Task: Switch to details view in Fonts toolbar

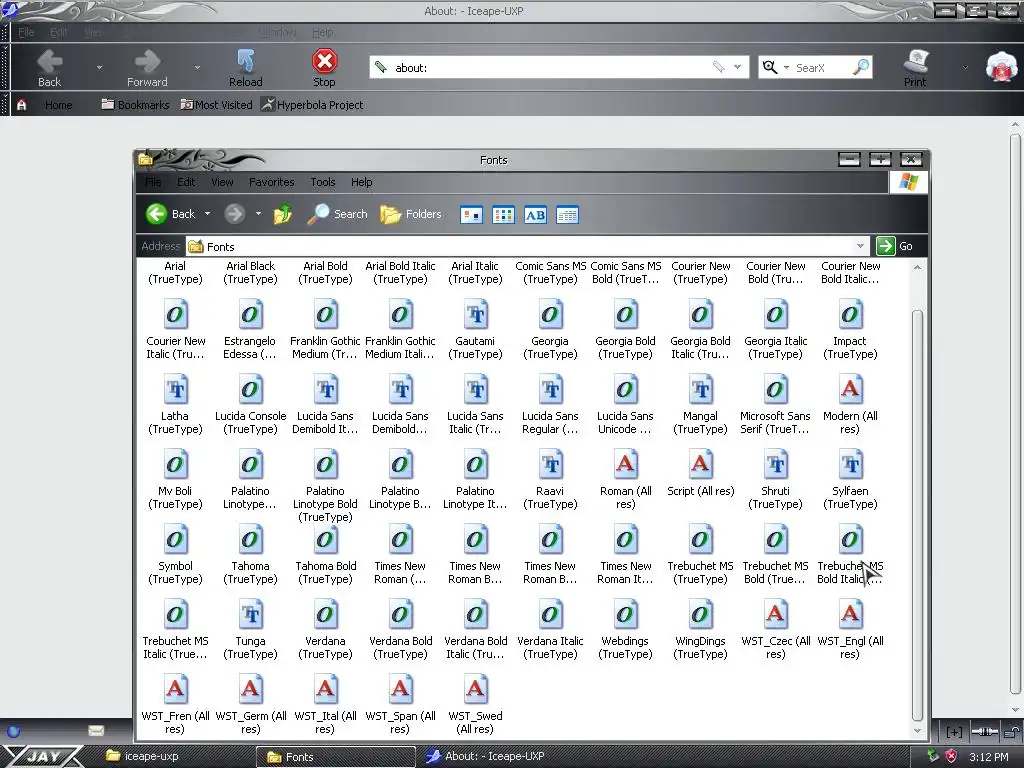Action: [567, 215]
